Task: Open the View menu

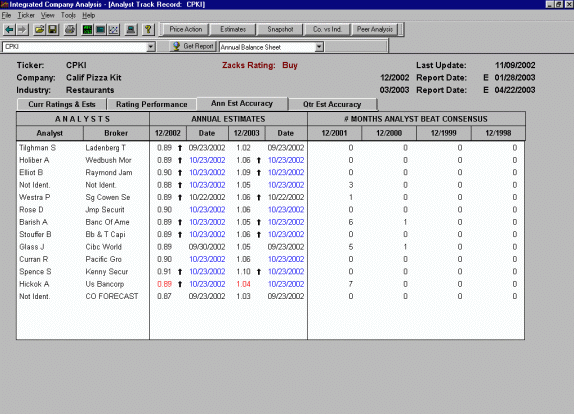Action: click(48, 15)
